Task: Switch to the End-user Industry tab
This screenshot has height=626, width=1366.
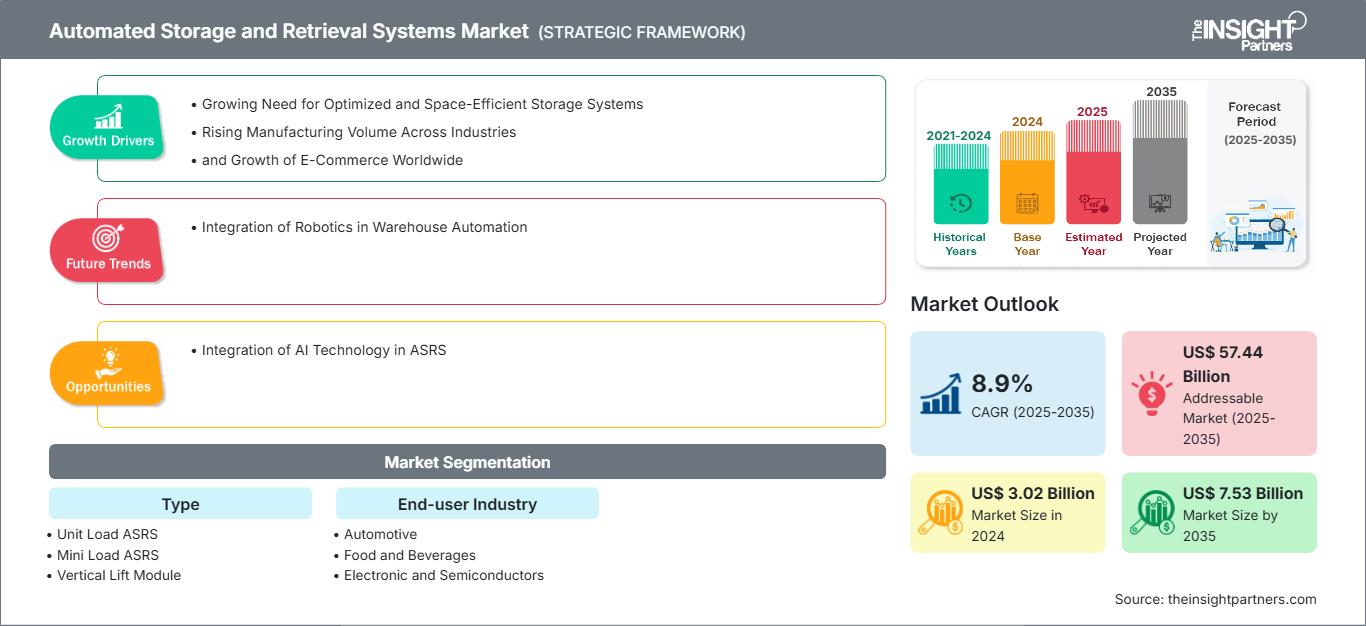Action: pos(467,503)
